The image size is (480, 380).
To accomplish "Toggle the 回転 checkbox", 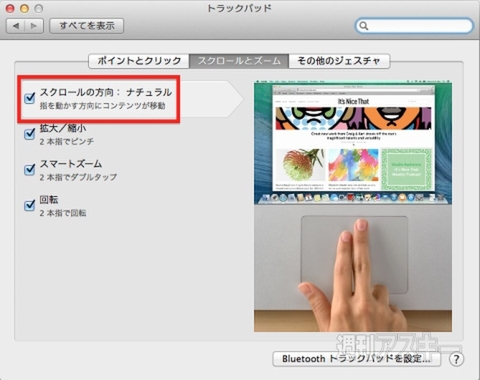I will click(x=30, y=205).
